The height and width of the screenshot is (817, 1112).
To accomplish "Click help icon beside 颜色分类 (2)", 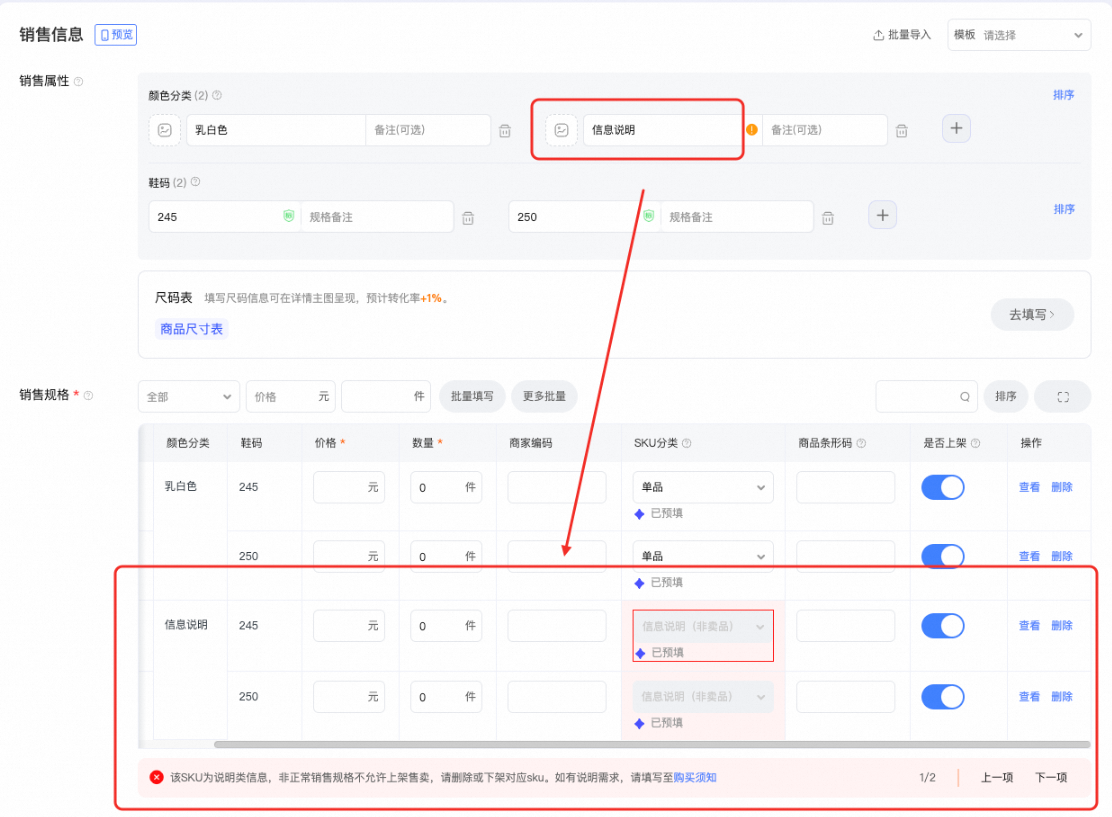I will pos(217,95).
